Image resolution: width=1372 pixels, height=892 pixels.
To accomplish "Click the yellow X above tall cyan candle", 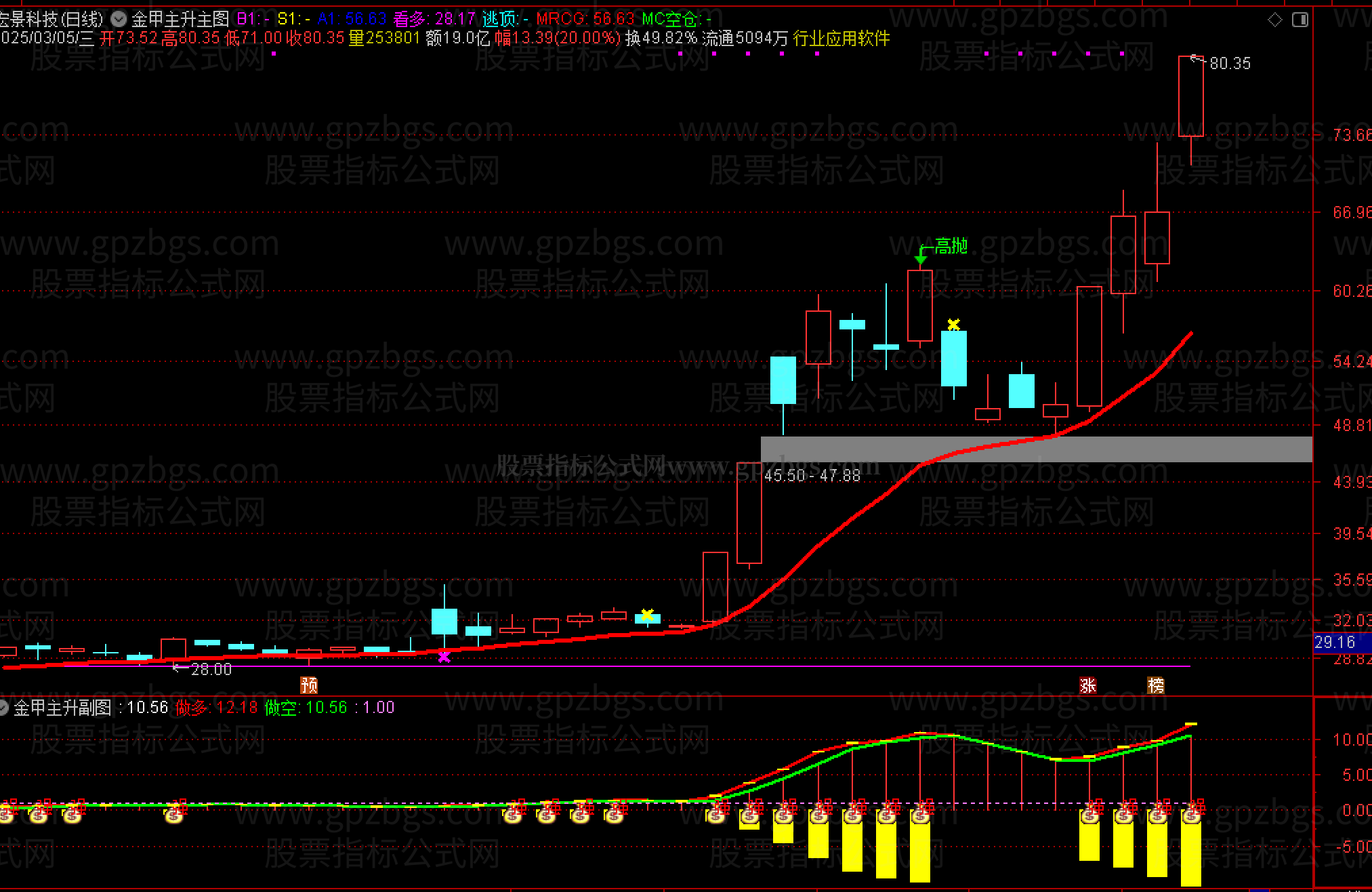I will pos(953,324).
